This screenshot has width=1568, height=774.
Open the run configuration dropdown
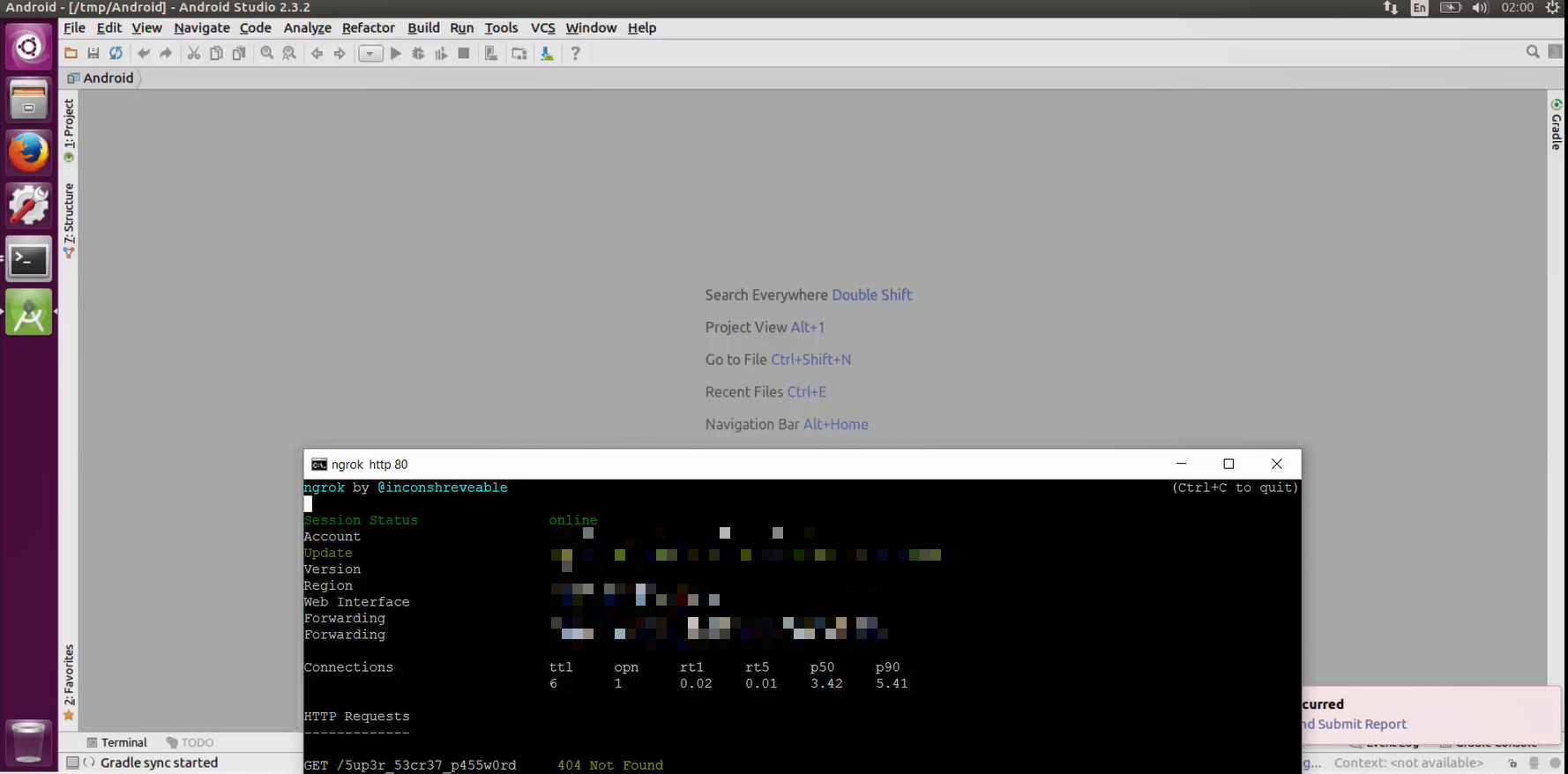pyautogui.click(x=370, y=54)
